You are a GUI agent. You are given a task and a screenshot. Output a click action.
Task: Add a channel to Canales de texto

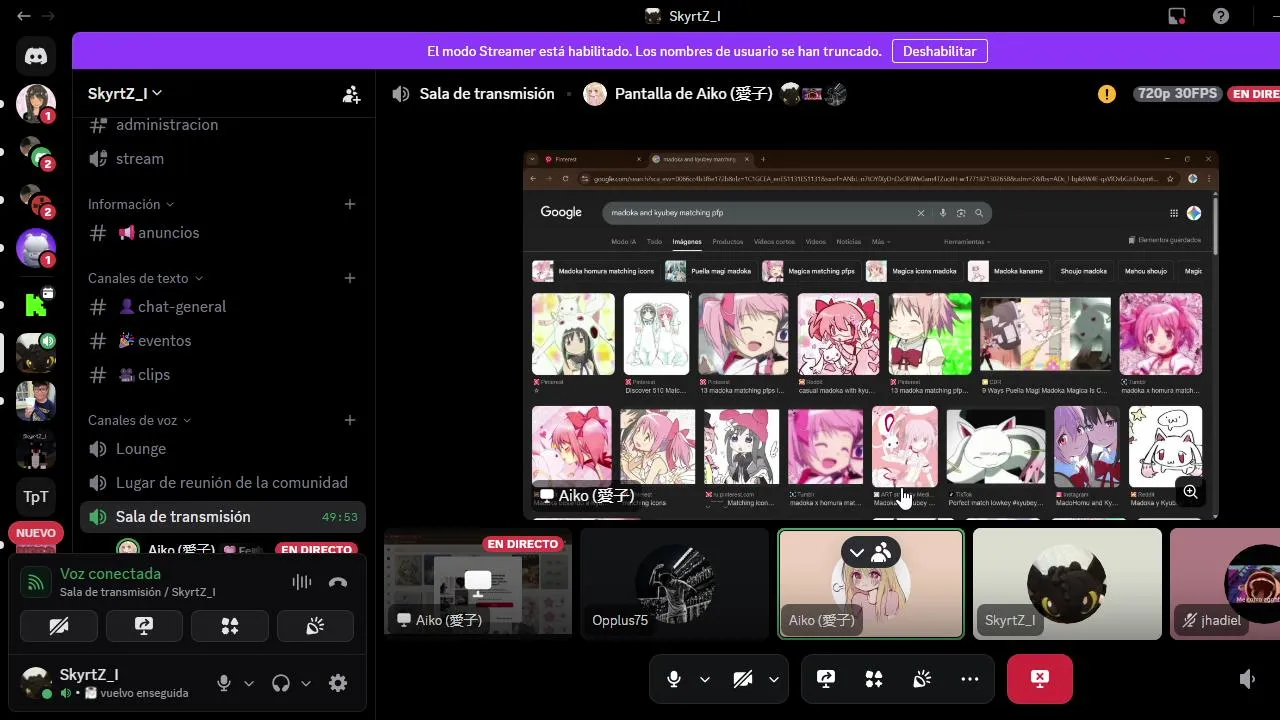click(350, 278)
